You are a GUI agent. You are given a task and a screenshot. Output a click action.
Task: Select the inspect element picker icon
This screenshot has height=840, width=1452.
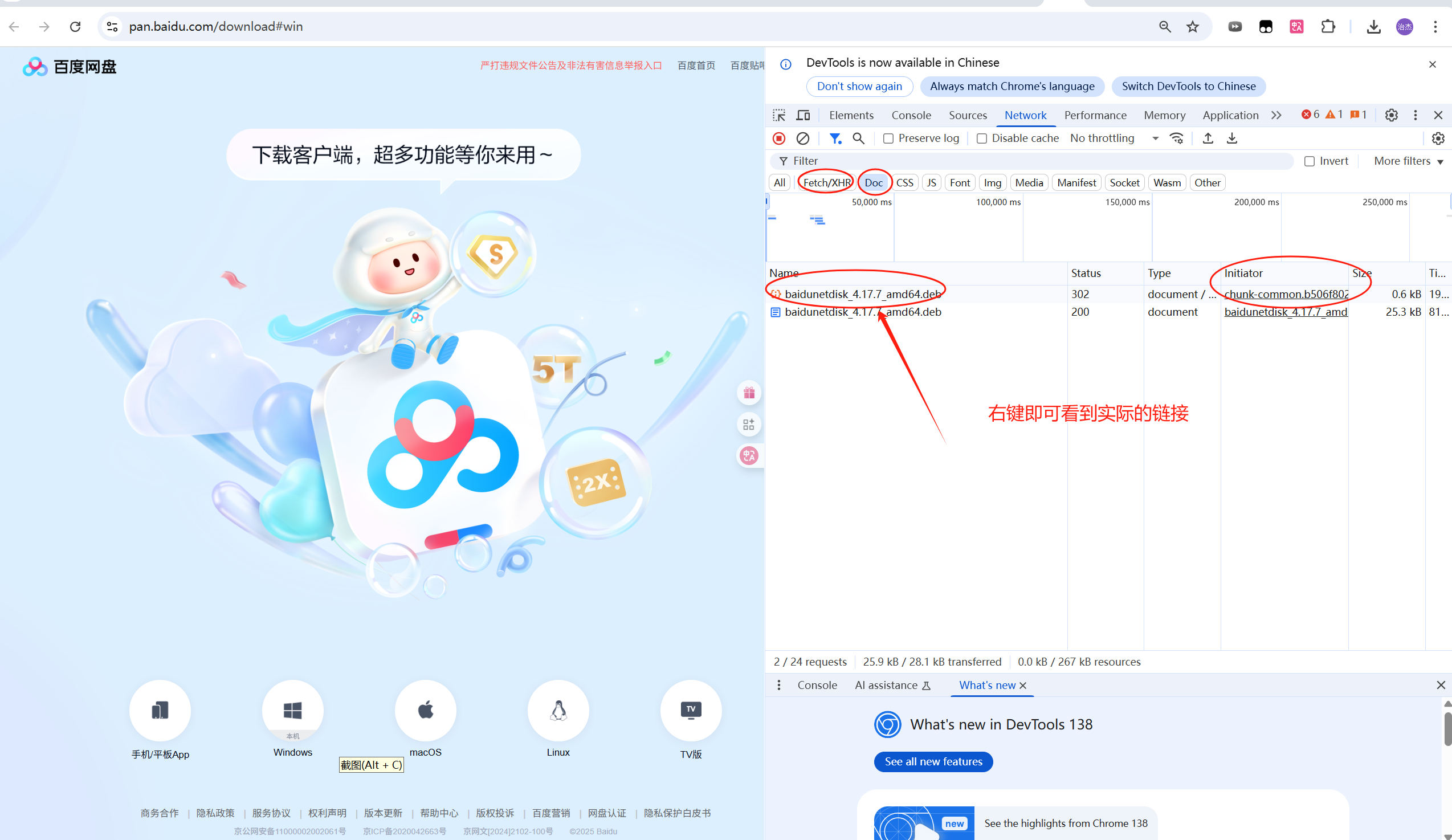pyautogui.click(x=779, y=115)
